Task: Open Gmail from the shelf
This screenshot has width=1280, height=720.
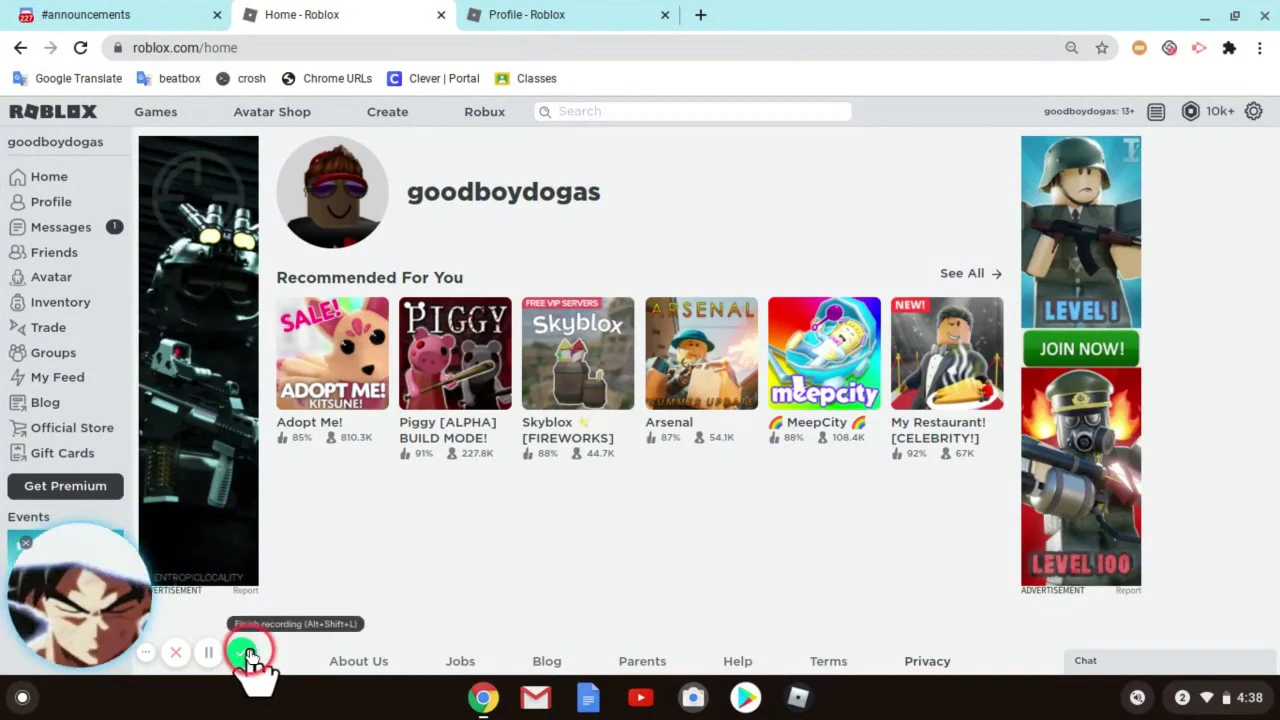Action: tap(536, 697)
